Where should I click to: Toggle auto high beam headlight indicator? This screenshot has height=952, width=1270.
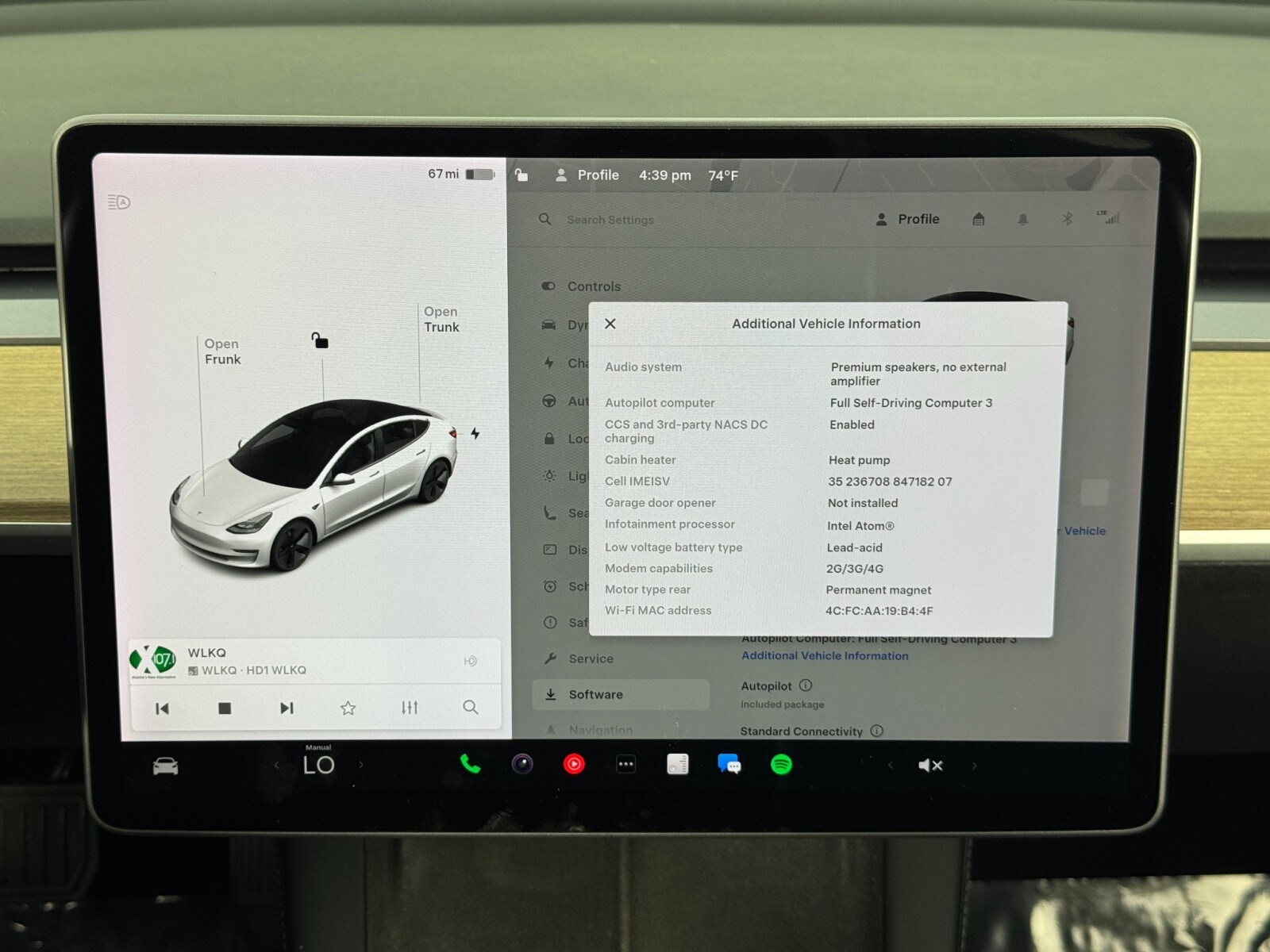(118, 202)
